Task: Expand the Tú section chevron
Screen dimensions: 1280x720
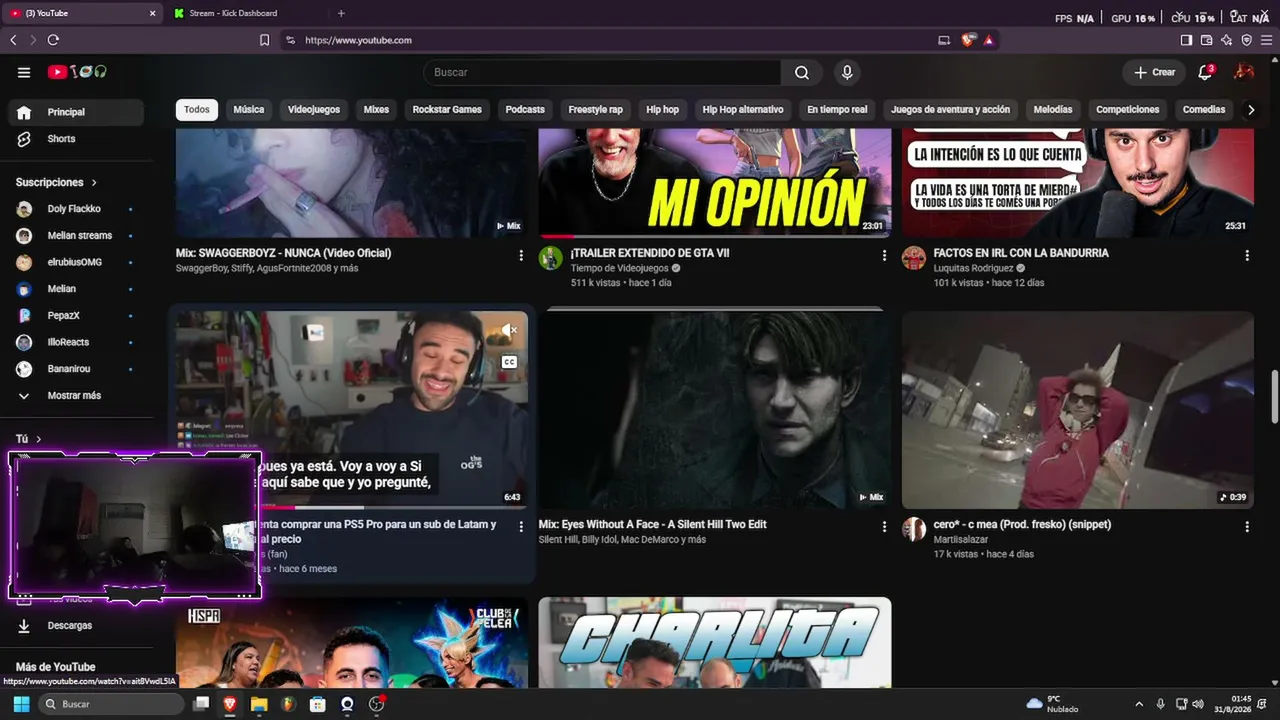Action: pos(38,439)
